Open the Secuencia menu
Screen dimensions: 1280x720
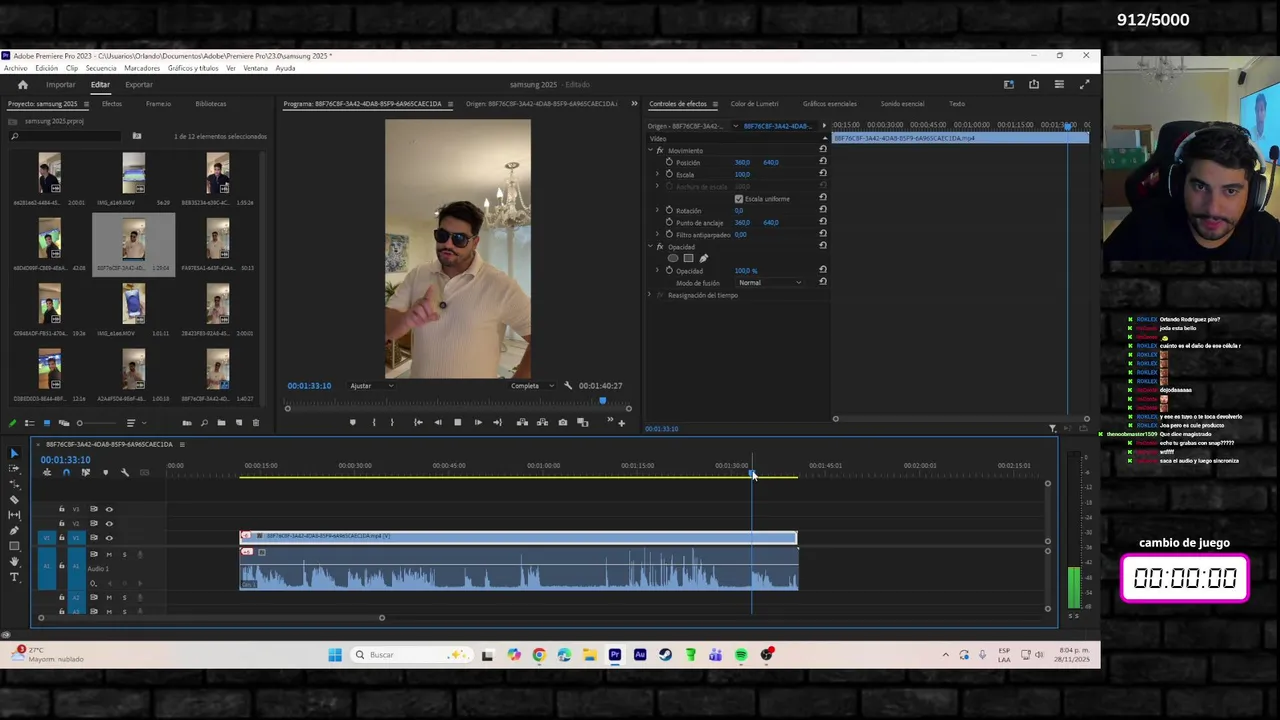coord(101,68)
